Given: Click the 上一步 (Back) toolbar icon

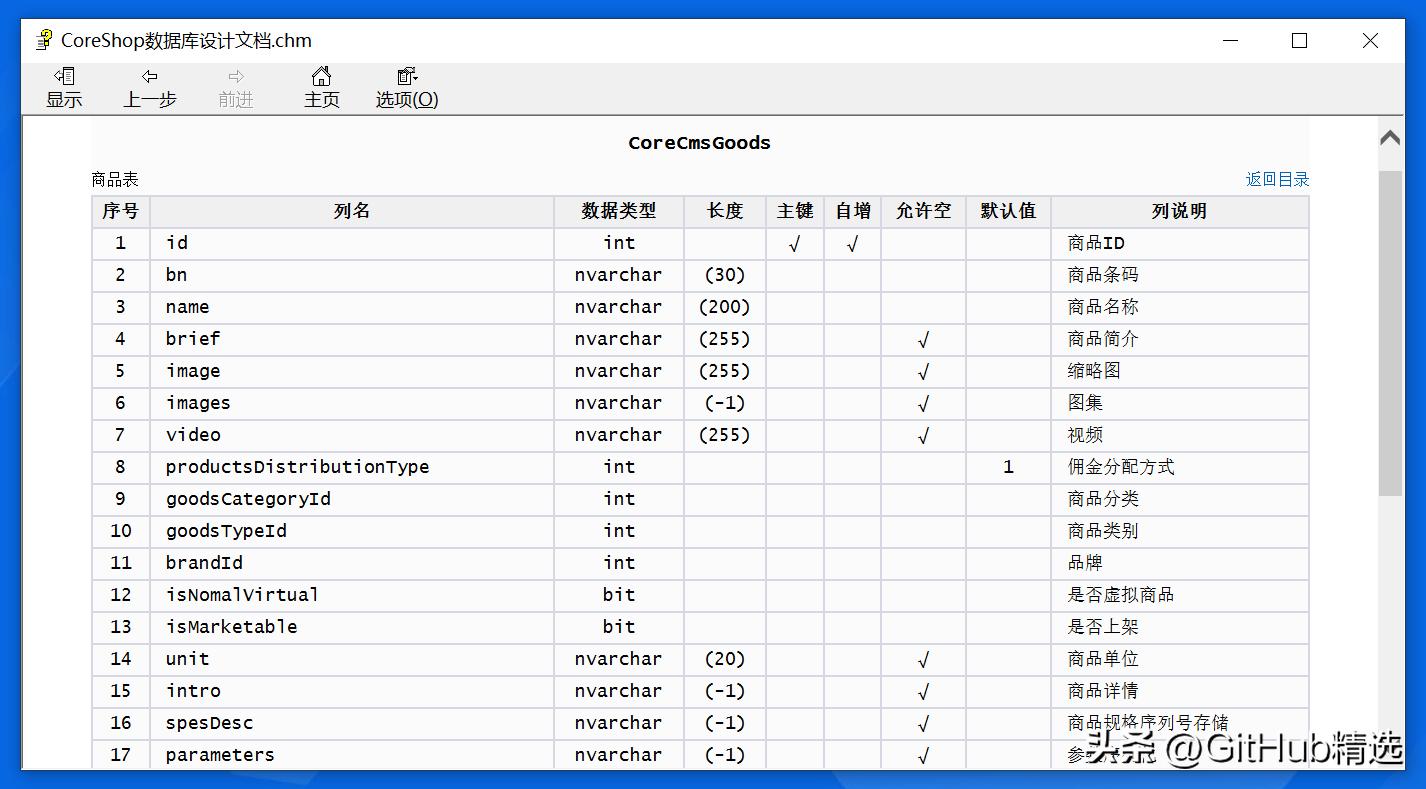Looking at the screenshot, I should click(150, 87).
